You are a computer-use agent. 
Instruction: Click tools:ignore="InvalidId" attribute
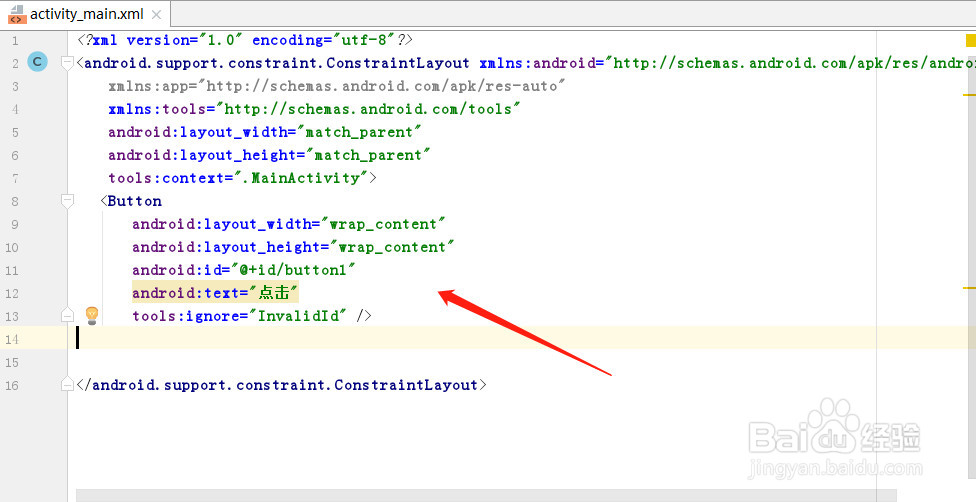pyautogui.click(x=239, y=316)
